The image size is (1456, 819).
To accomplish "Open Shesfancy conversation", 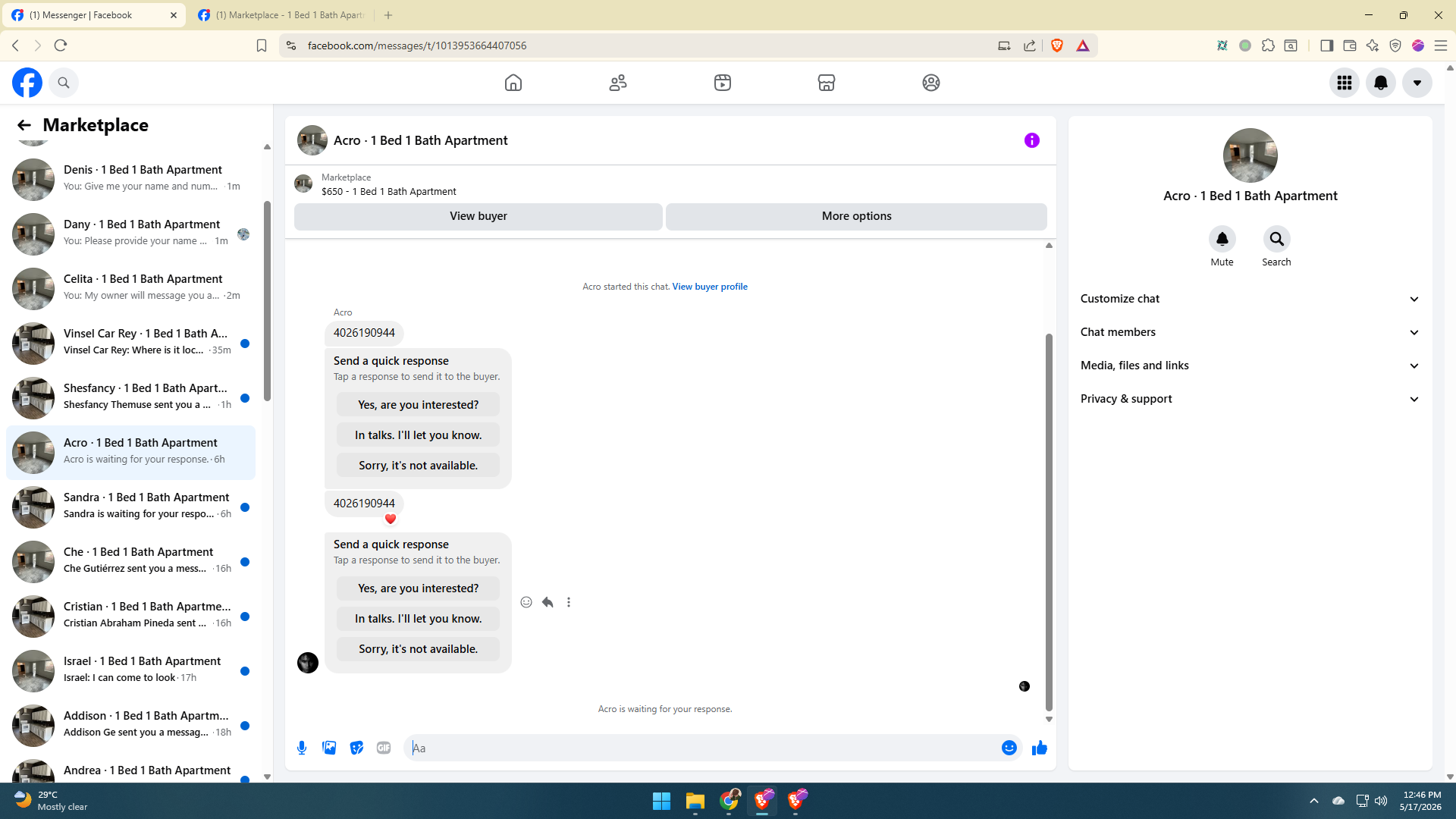I will pyautogui.click(x=130, y=397).
